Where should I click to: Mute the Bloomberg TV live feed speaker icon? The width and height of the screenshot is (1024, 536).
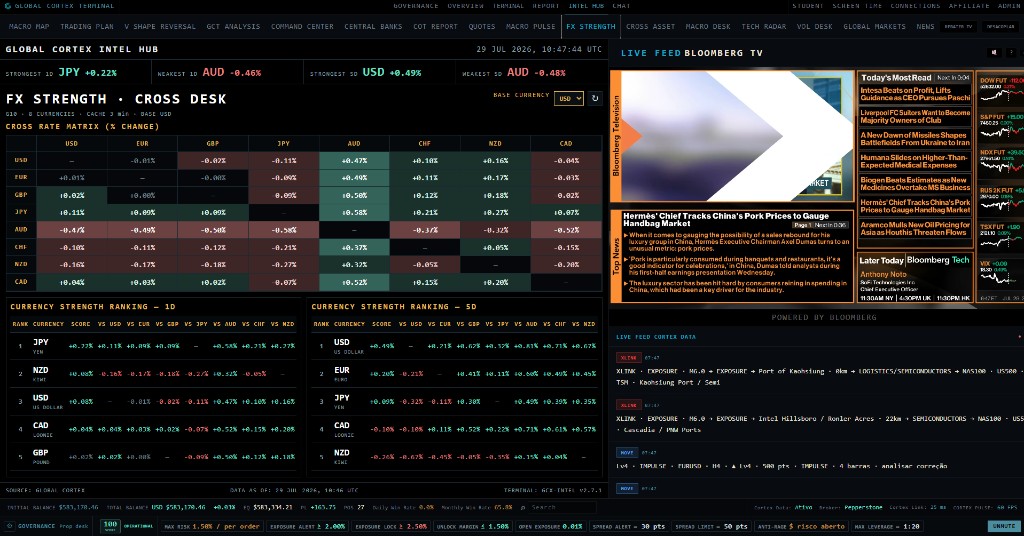pyautogui.click(x=994, y=53)
